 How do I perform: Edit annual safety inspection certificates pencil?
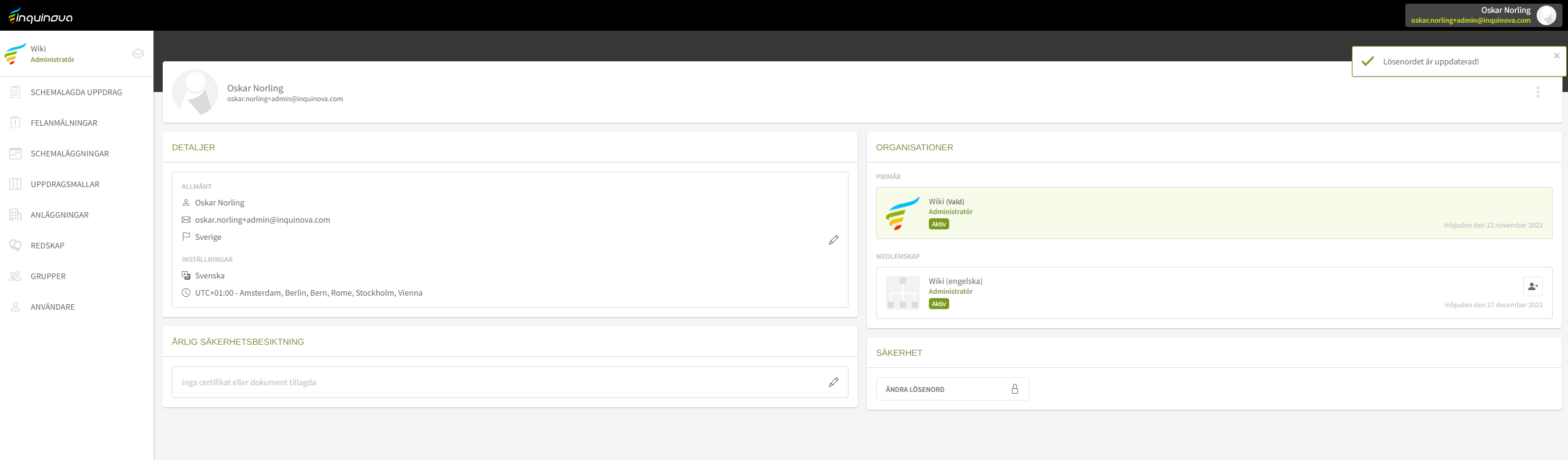click(833, 382)
